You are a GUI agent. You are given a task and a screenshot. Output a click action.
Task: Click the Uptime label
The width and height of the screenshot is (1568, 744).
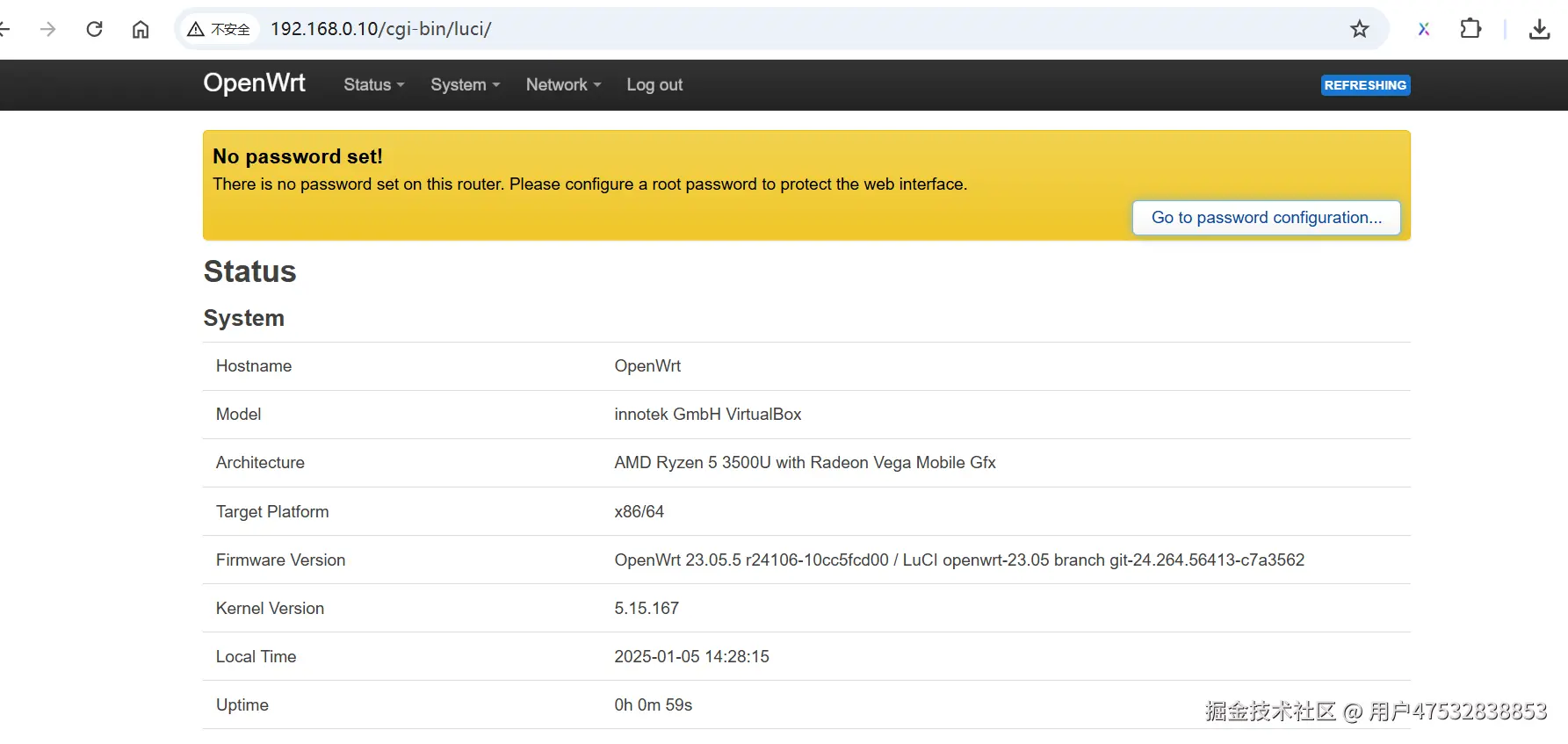pos(242,705)
